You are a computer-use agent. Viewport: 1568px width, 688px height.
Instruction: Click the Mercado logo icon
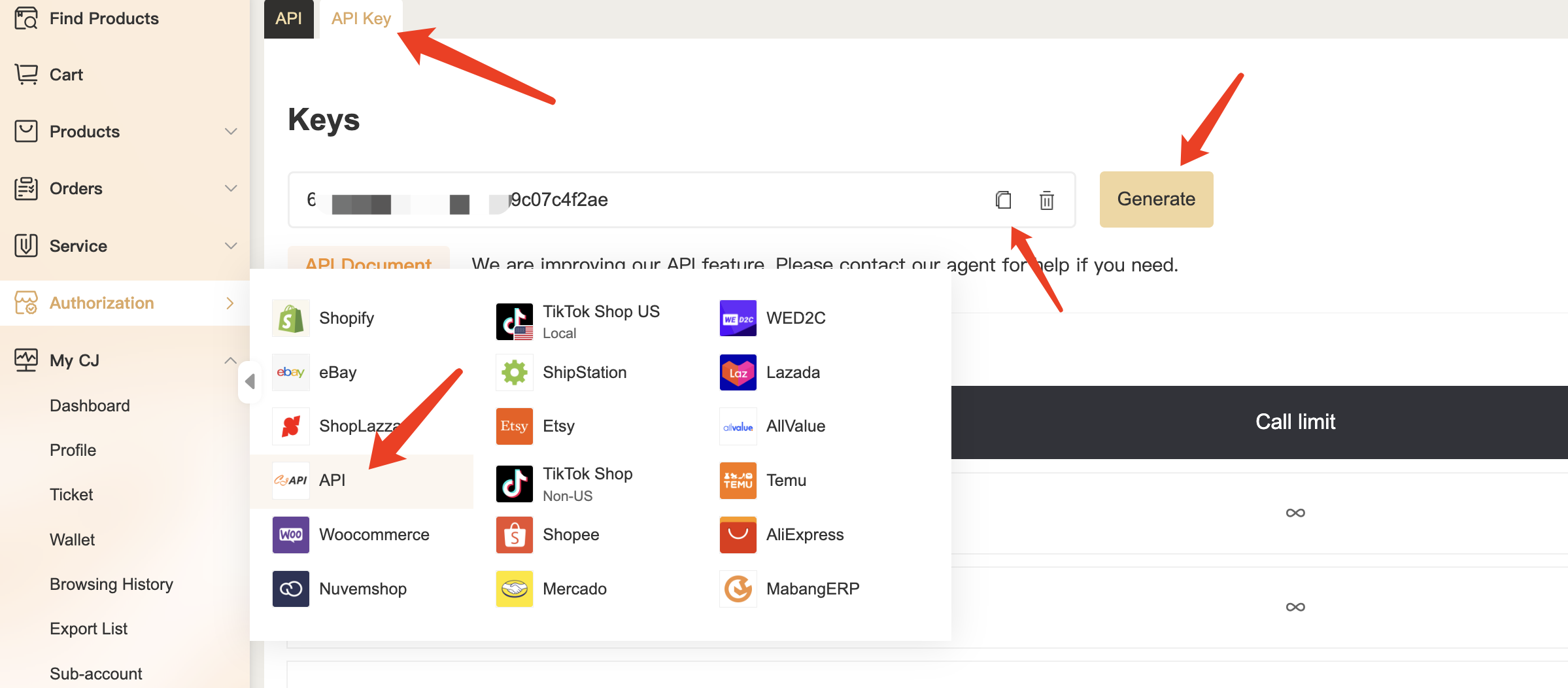[515, 589]
